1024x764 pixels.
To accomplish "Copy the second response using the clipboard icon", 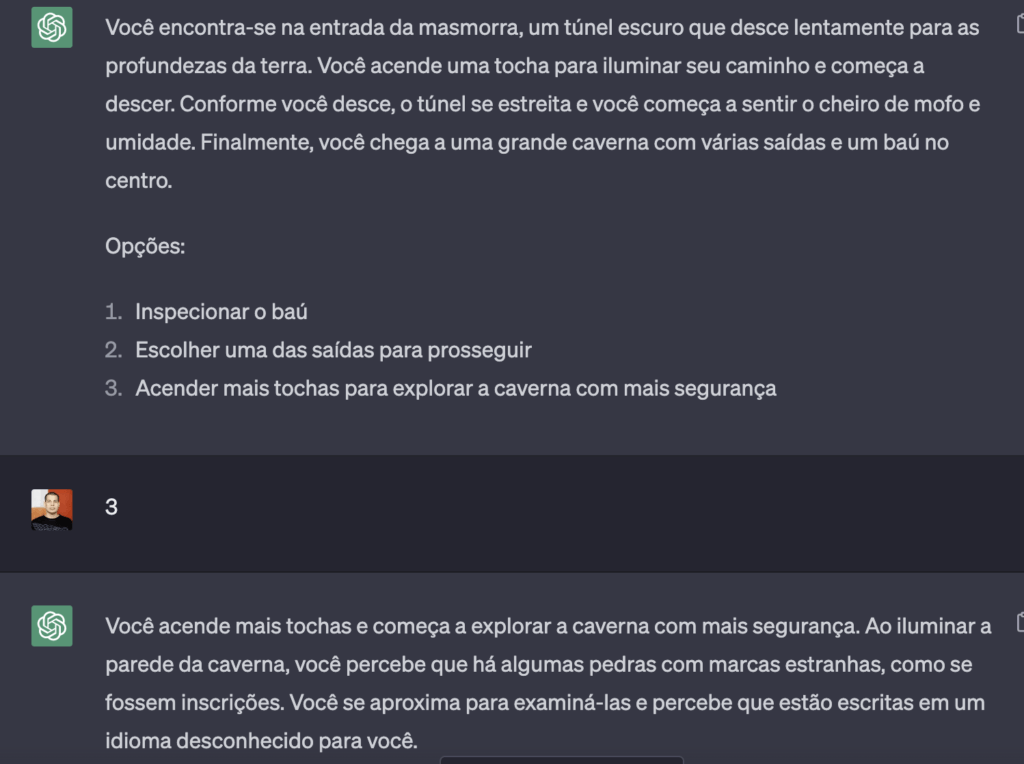I will (x=1020, y=622).
